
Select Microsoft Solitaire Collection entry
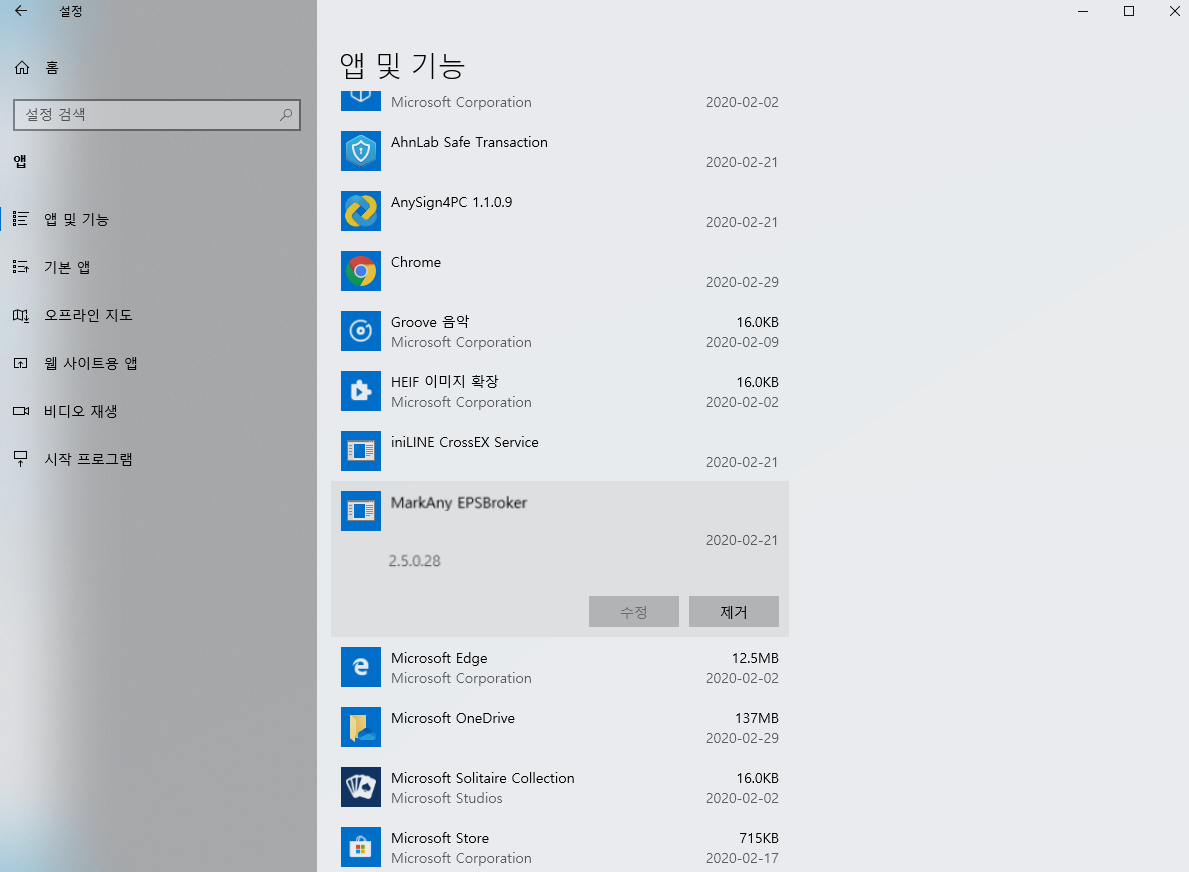tap(560, 786)
